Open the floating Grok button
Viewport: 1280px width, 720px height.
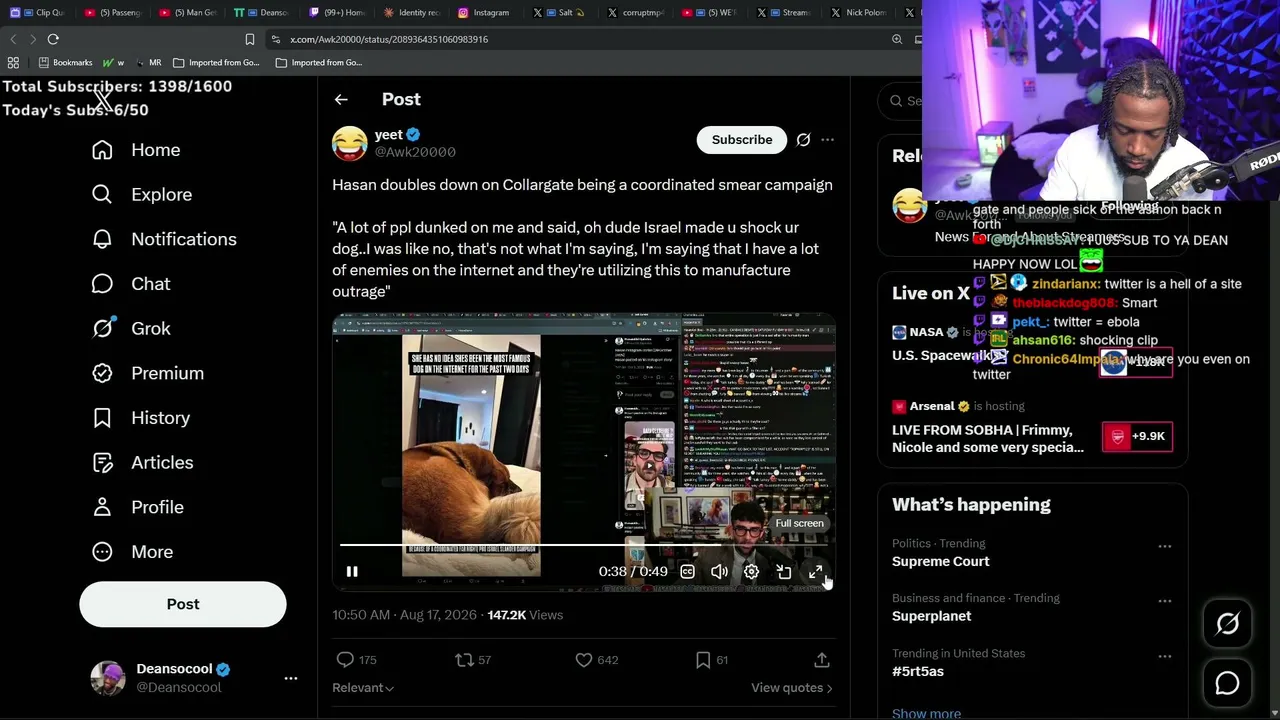point(1227,624)
